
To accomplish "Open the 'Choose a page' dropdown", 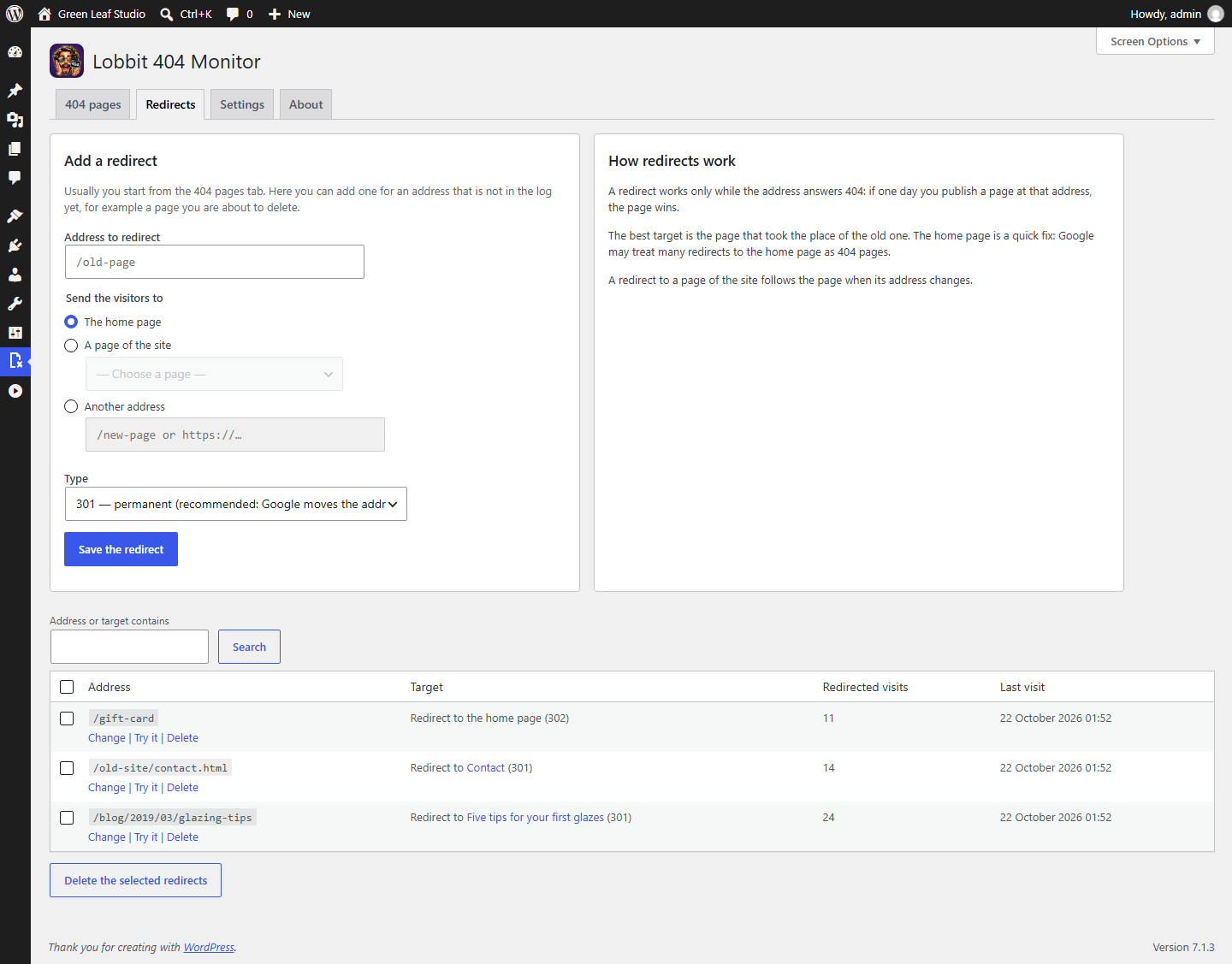I will click(214, 374).
